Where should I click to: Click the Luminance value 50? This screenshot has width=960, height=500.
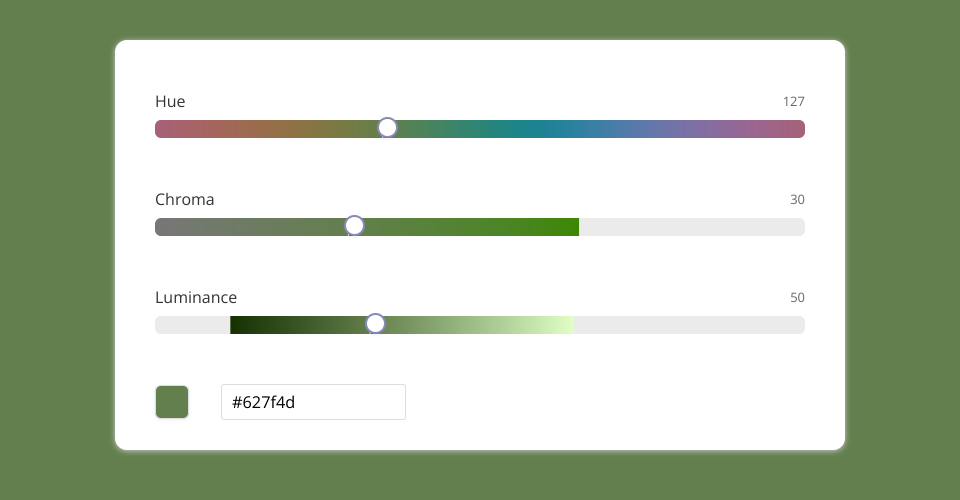[797, 298]
